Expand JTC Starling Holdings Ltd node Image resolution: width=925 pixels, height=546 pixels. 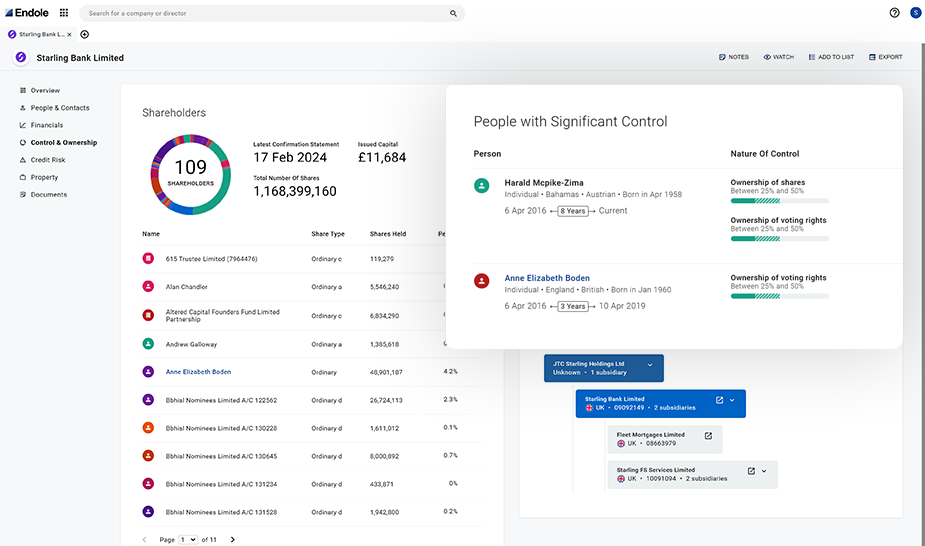650,365
